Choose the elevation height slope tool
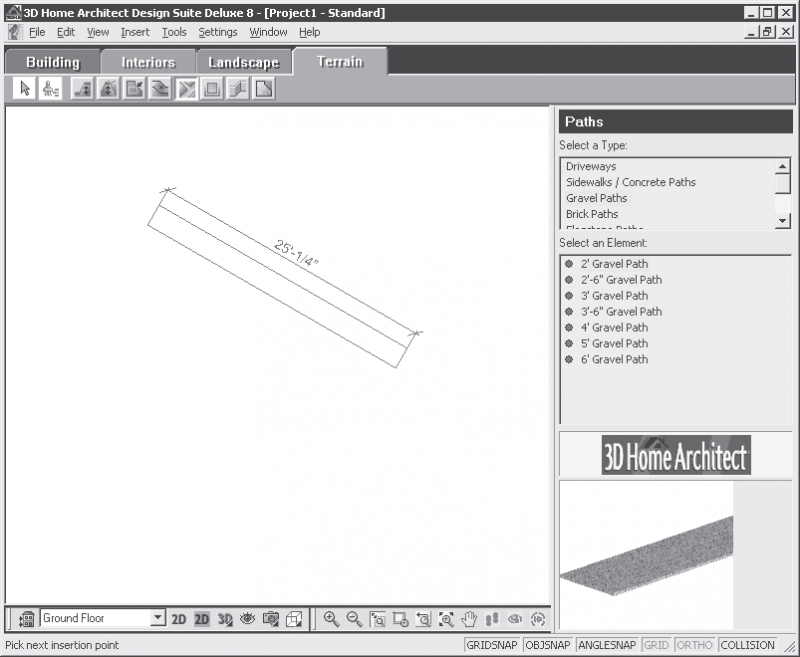Viewport: 800px width, 657px height. pyautogui.click(x=83, y=89)
